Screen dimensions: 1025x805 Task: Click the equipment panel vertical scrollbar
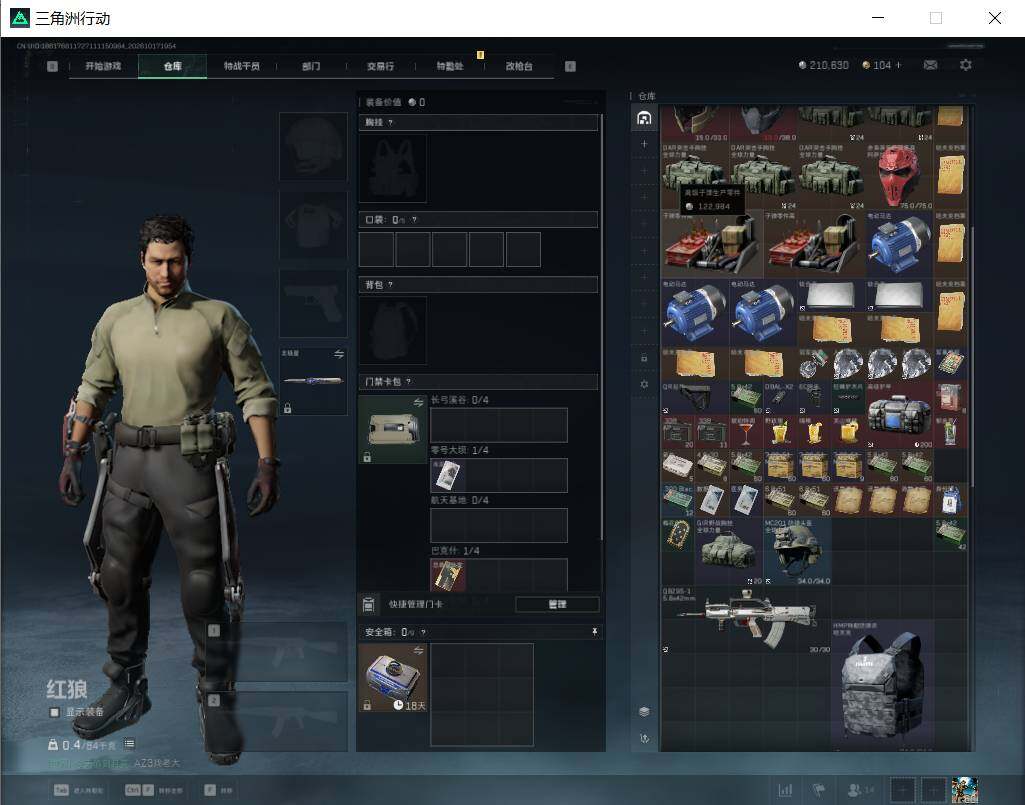click(601, 327)
